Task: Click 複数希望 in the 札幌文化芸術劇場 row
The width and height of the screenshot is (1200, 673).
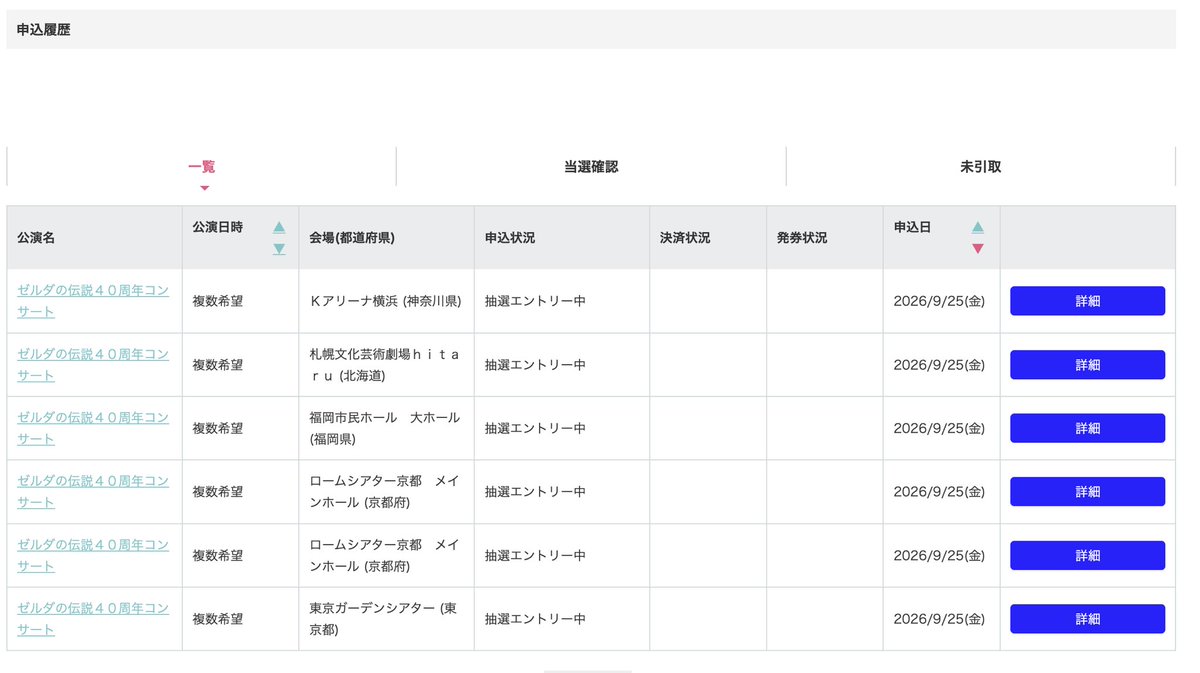Action: tap(218, 365)
